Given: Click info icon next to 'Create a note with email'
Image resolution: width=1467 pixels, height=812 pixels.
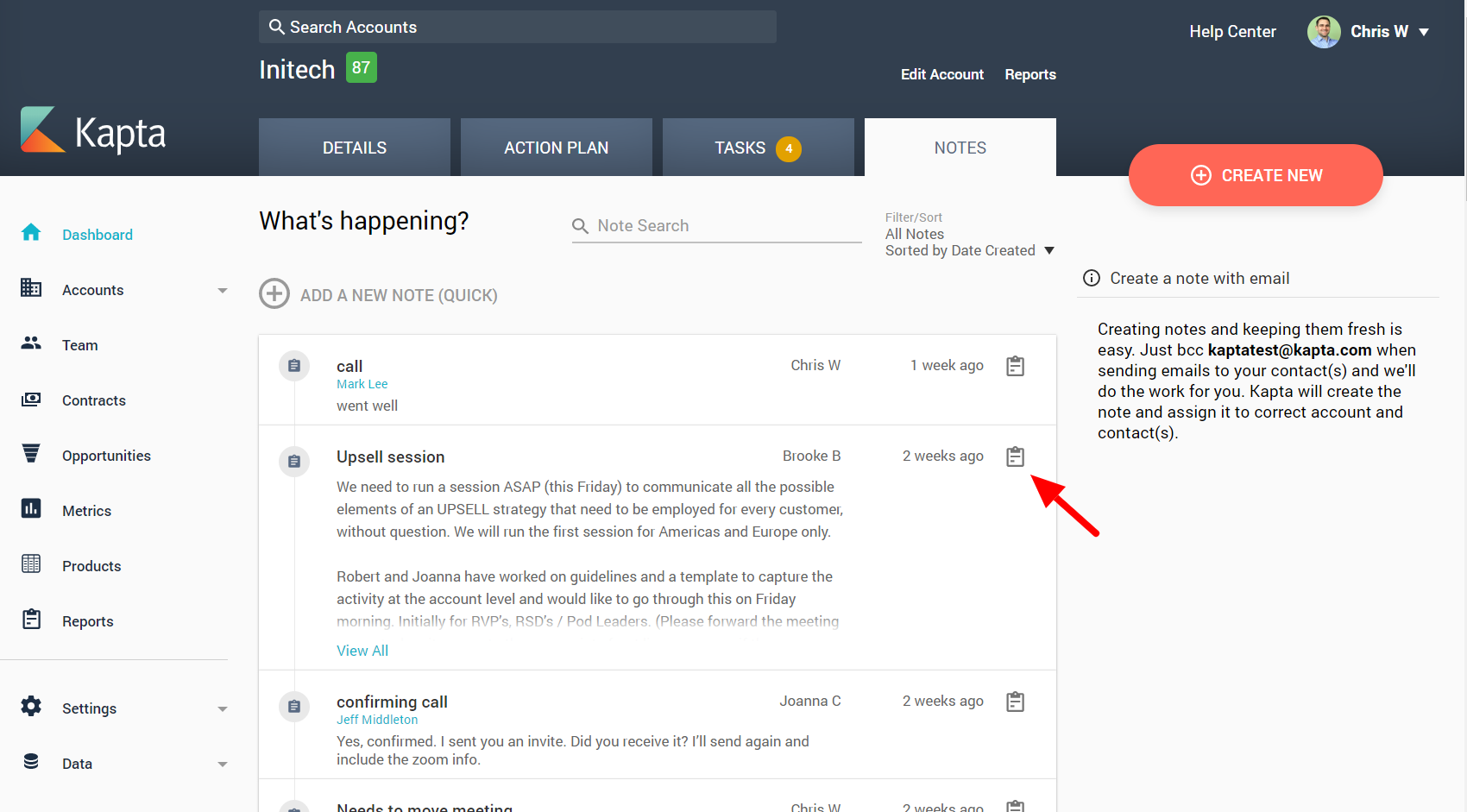Looking at the screenshot, I should point(1092,278).
